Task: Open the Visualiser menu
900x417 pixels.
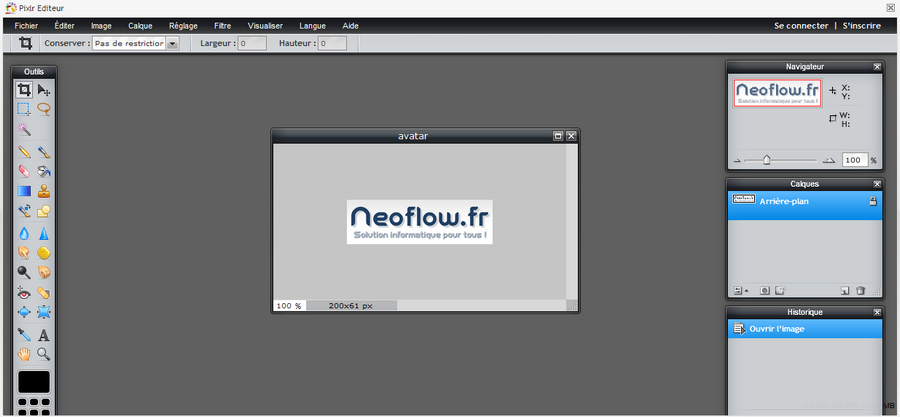Action: click(x=265, y=26)
